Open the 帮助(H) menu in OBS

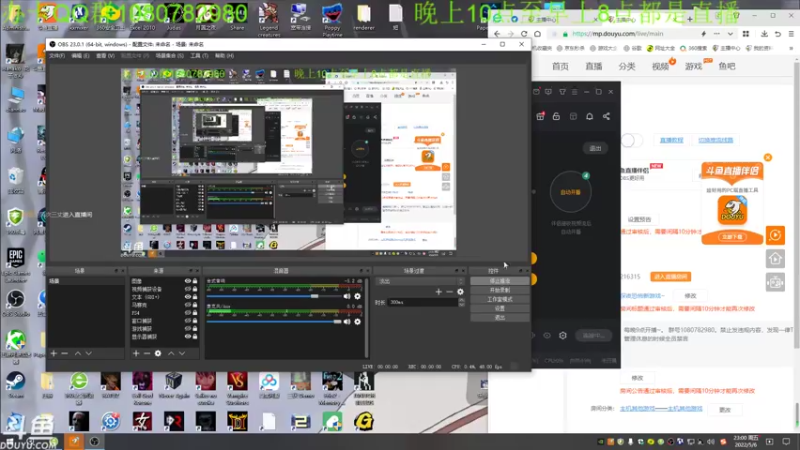point(224,56)
